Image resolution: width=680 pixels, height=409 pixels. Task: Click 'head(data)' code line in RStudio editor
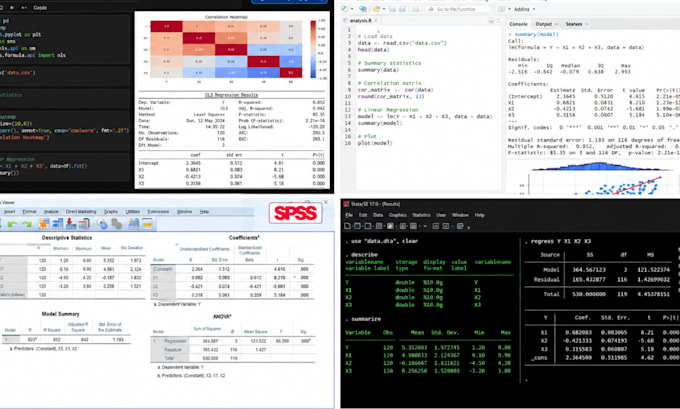click(373, 50)
